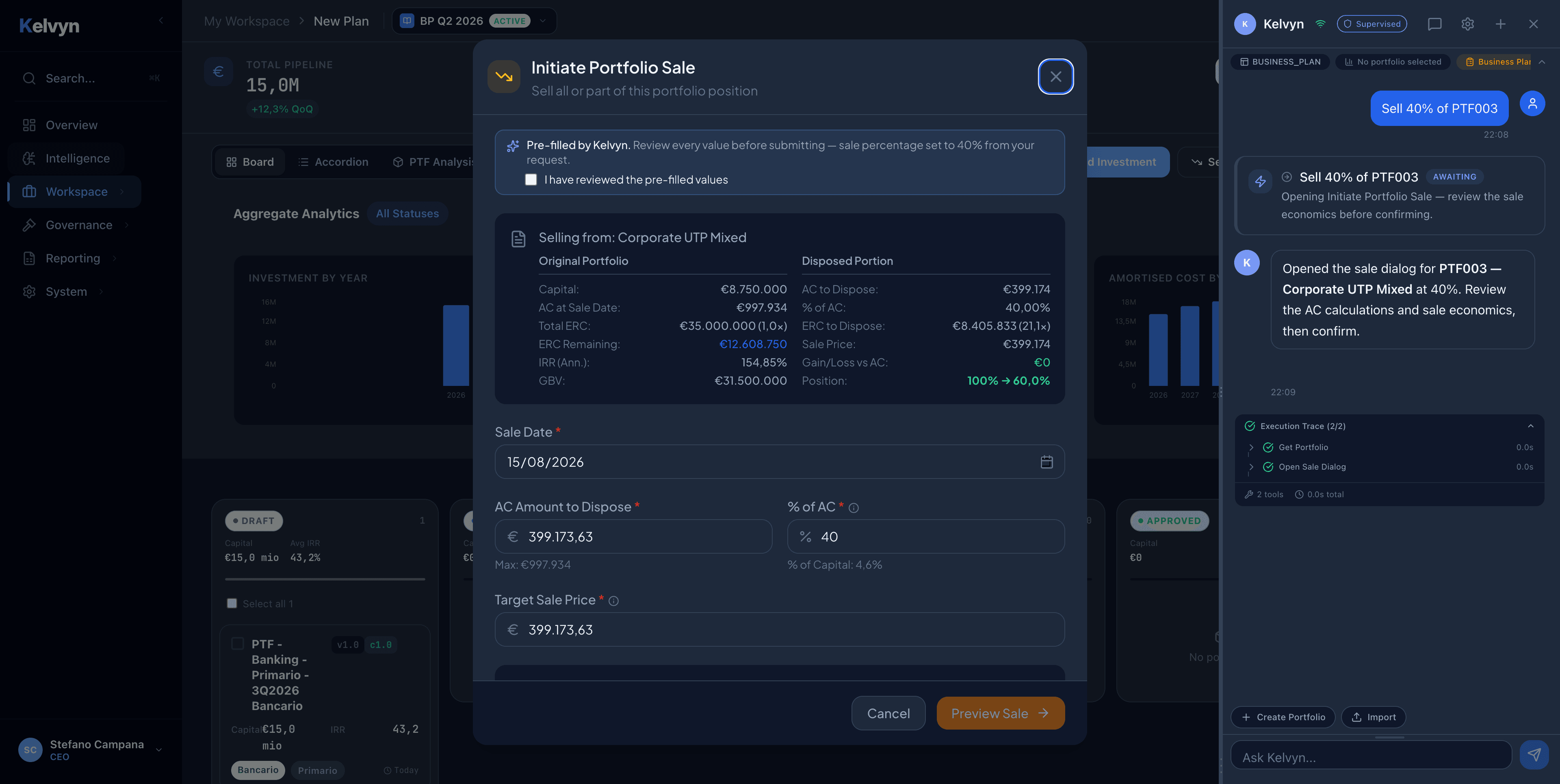Viewport: 1560px width, 784px height.
Task: Open Stefano Campana user menu
Action: [91, 750]
